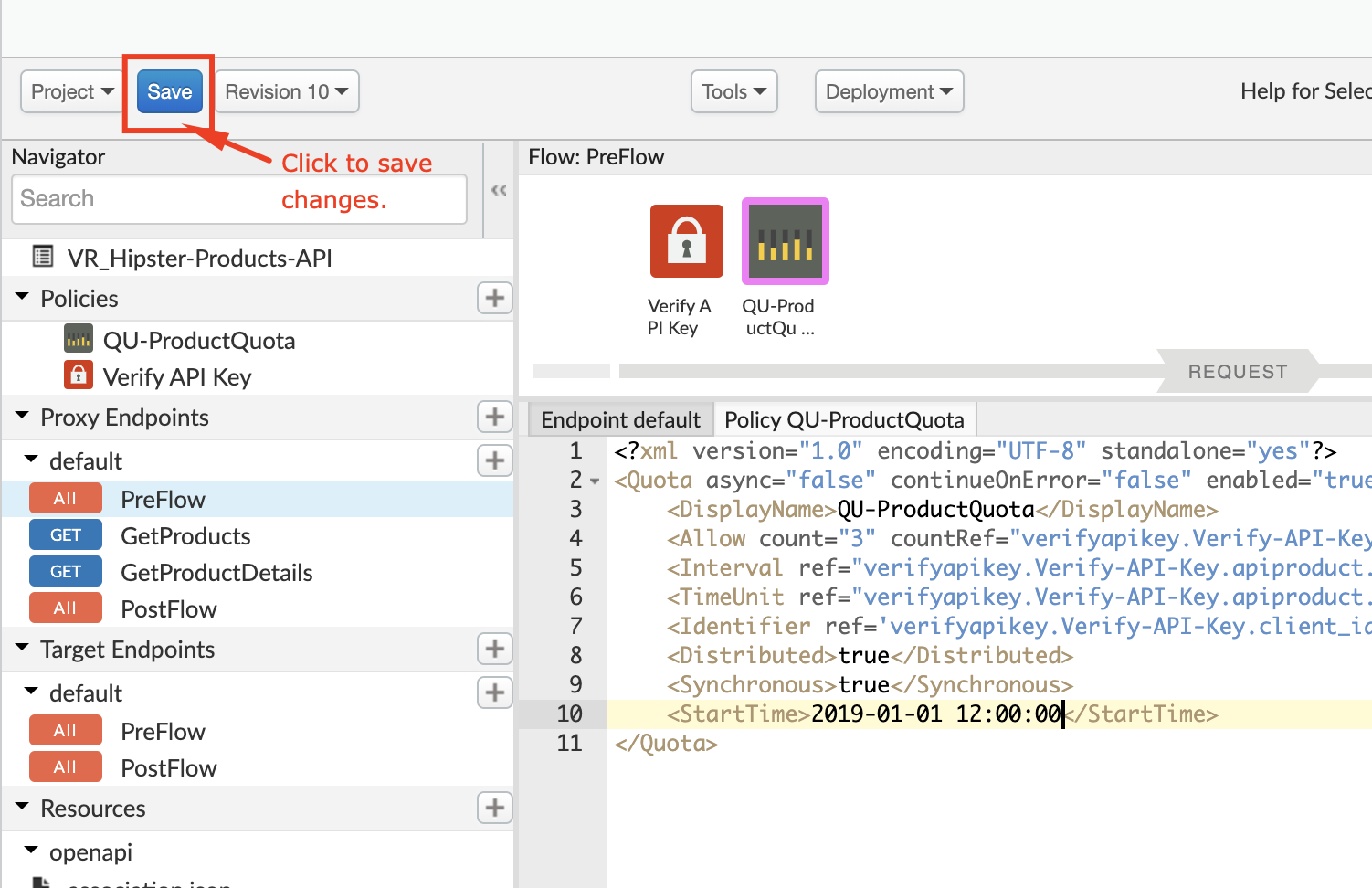Viewport: 1372px width, 888px height.
Task: Click the Save button
Action: (170, 91)
